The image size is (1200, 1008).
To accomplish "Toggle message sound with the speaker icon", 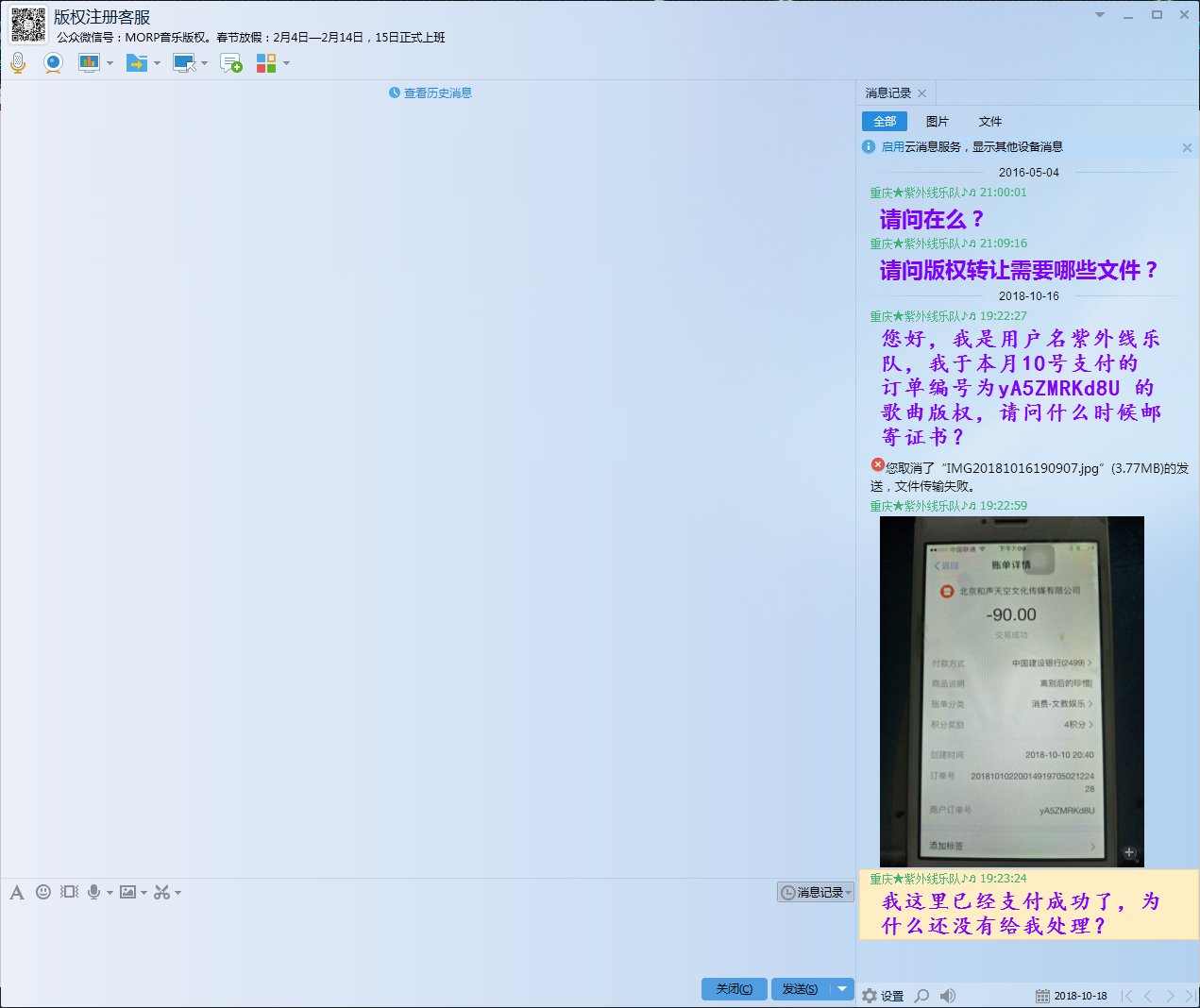I will (x=948, y=995).
